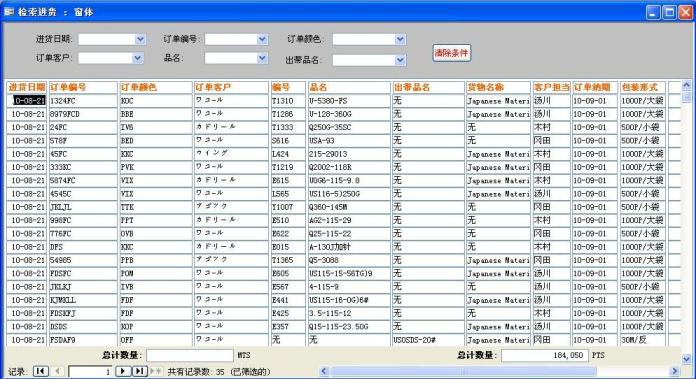Click the 订单颜色 column header
The image size is (696, 379).
(x=155, y=87)
